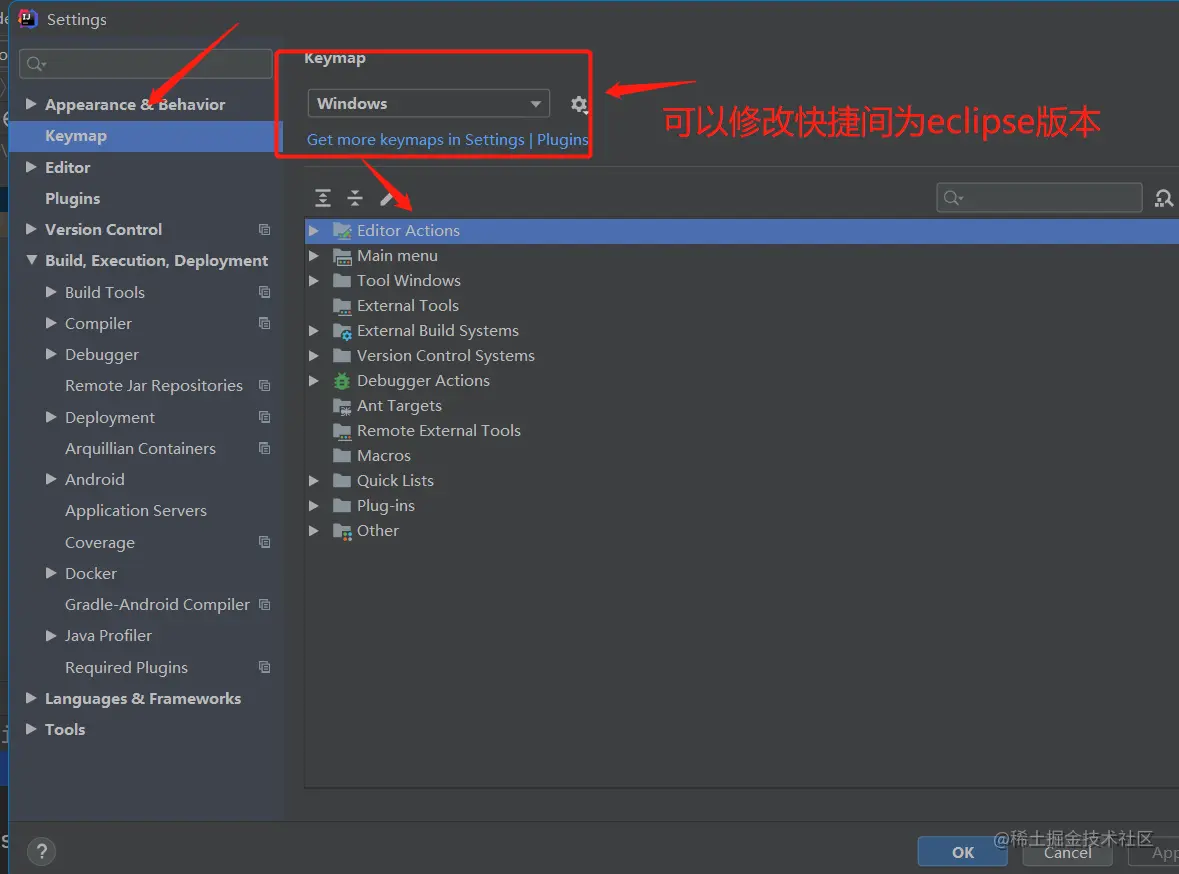Click the Cancel button

pyautogui.click(x=1067, y=852)
